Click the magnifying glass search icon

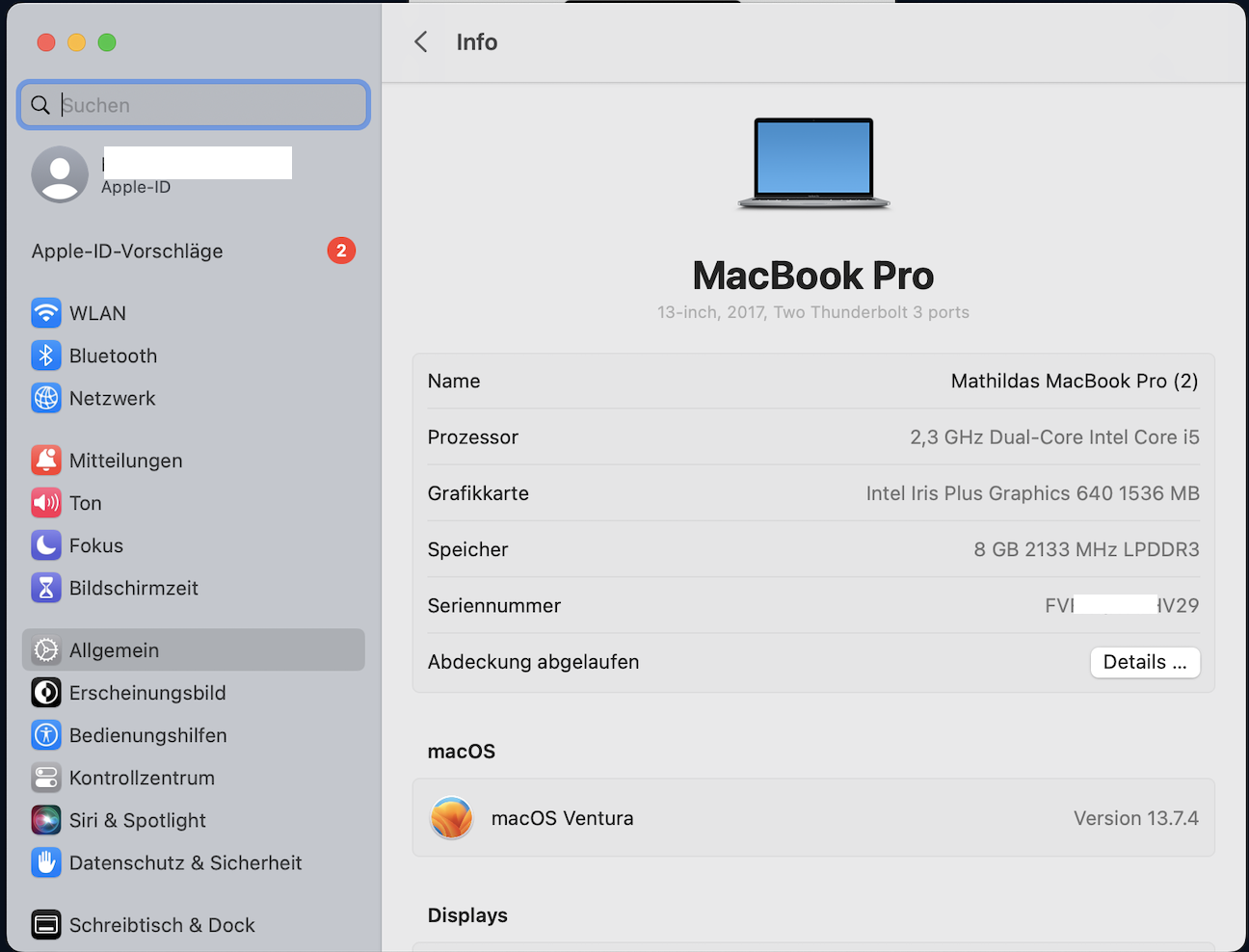pyautogui.click(x=40, y=105)
